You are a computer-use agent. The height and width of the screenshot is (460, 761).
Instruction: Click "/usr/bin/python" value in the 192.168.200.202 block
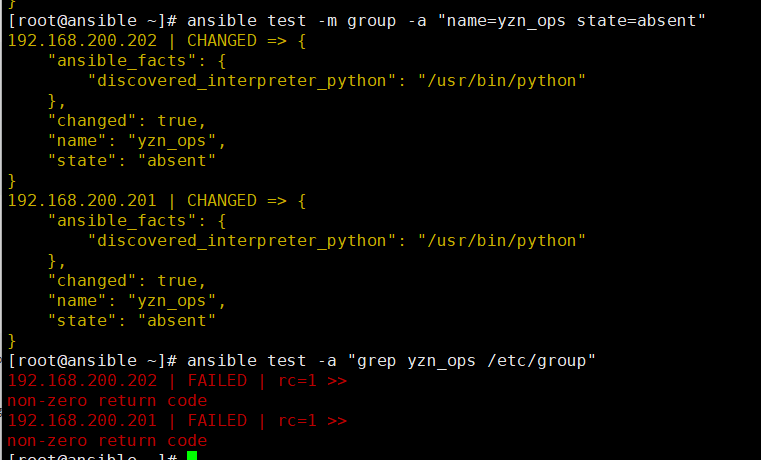point(502,81)
